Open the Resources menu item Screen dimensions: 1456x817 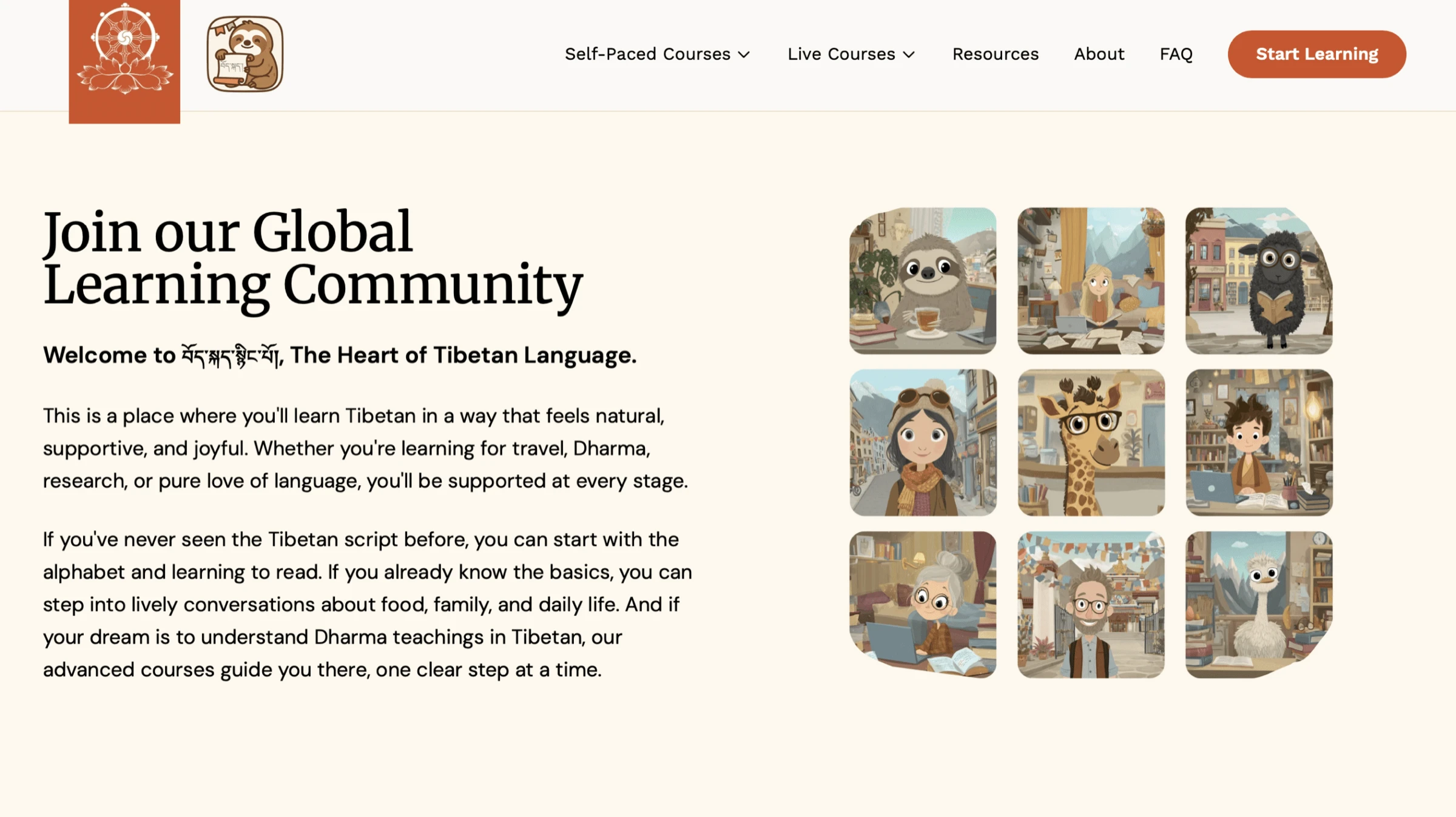[x=995, y=54]
